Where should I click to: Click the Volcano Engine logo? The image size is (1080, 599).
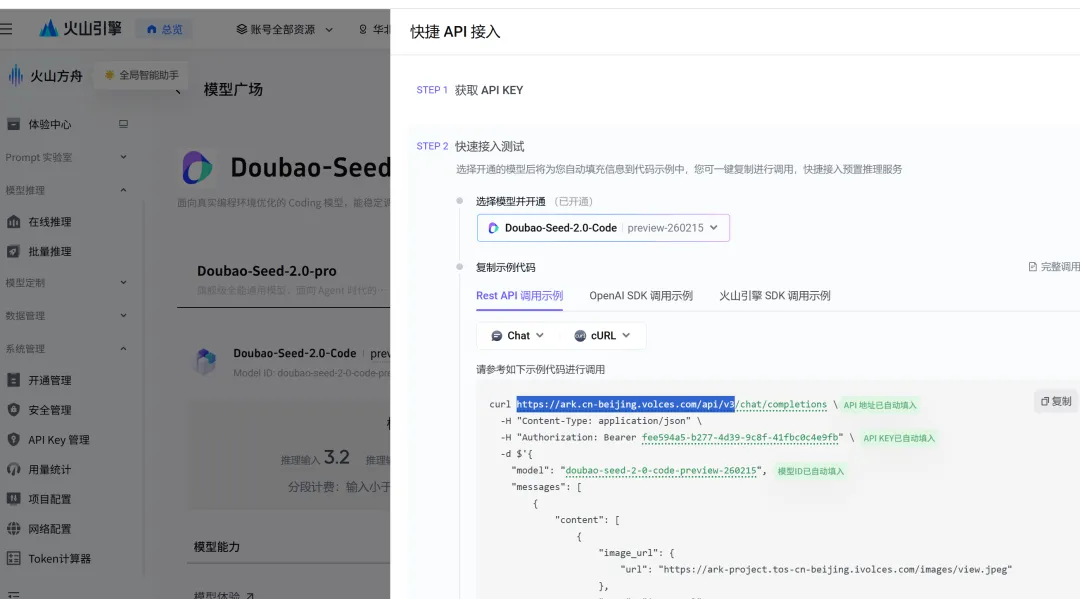point(81,28)
